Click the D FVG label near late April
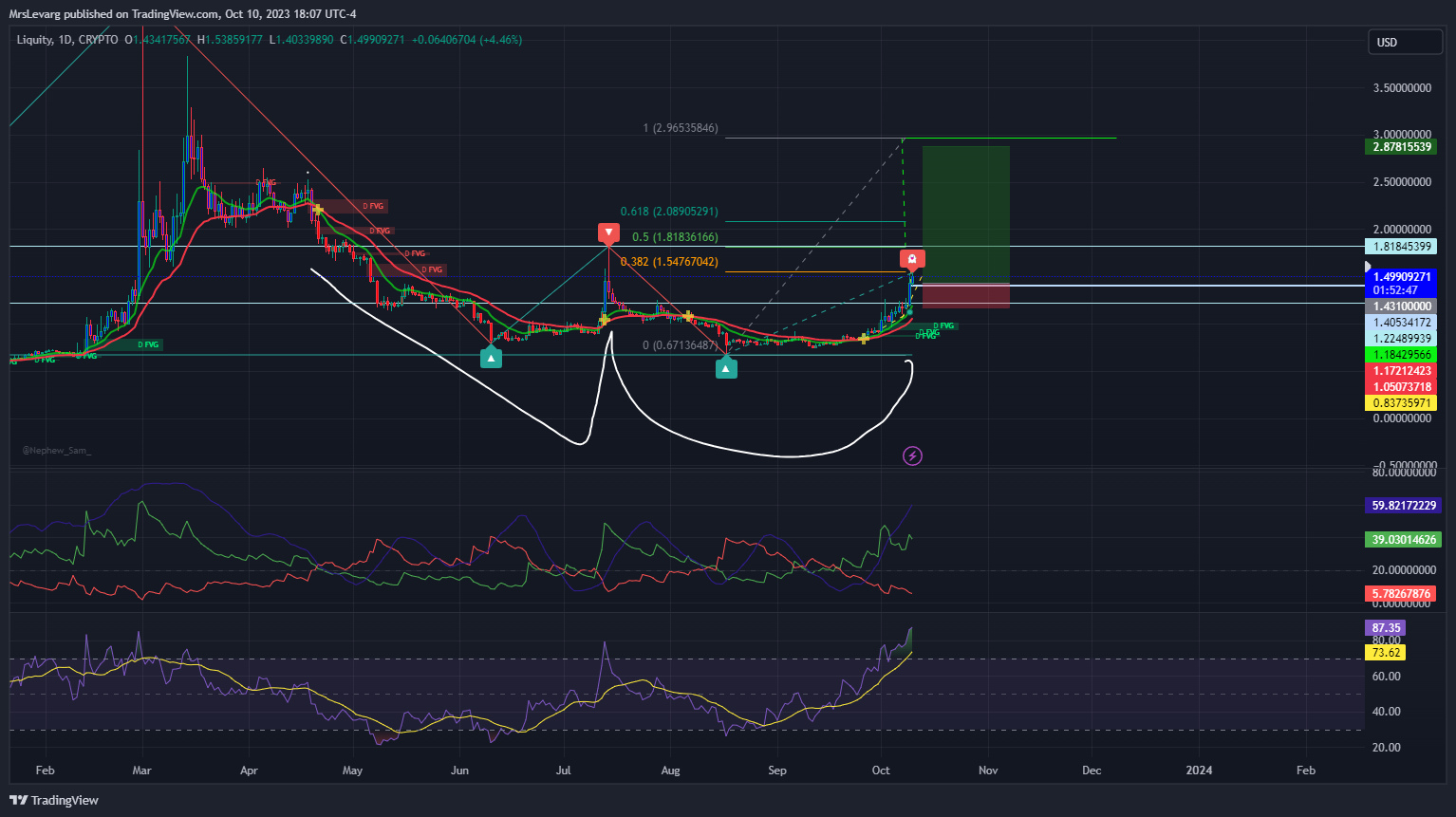Screen dimensions: 1456x817 (373, 206)
